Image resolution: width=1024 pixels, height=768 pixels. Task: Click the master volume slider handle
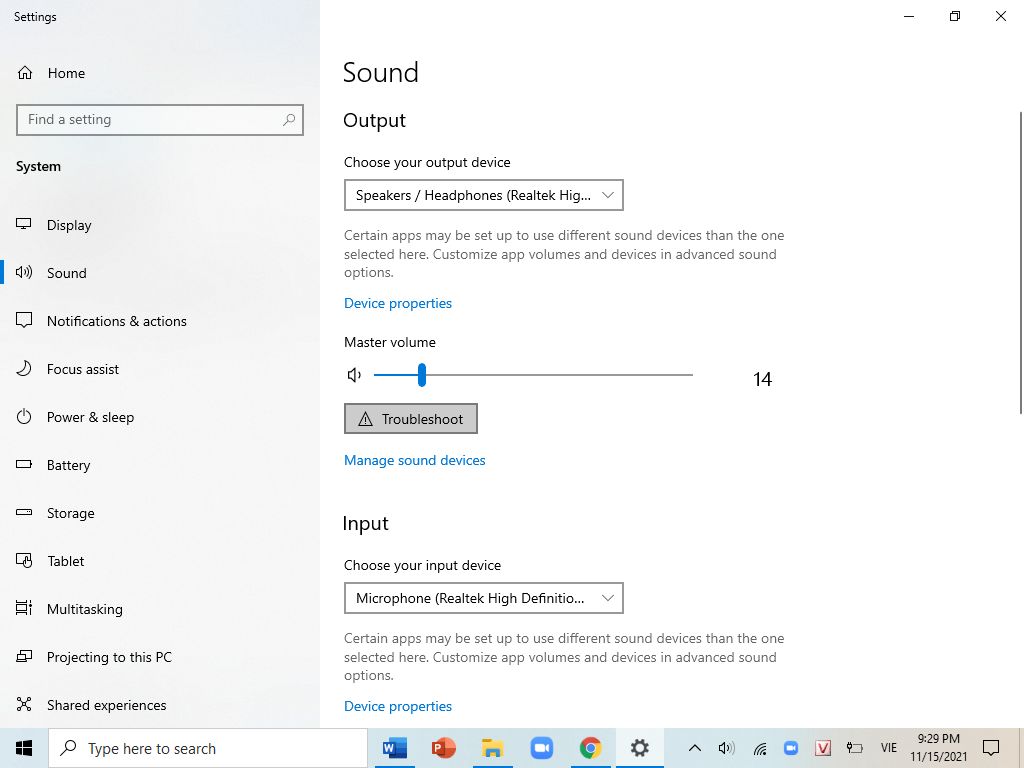point(422,375)
